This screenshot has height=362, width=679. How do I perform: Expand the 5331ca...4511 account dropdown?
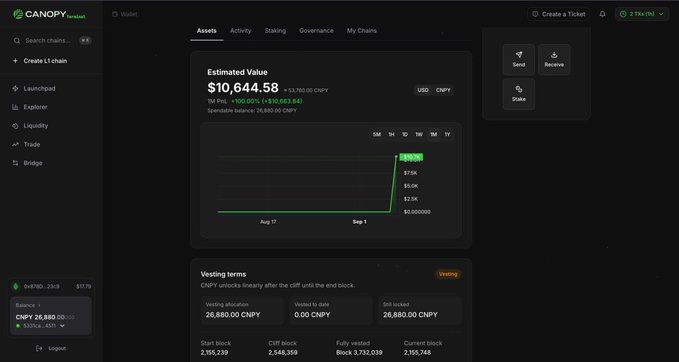click(x=62, y=326)
